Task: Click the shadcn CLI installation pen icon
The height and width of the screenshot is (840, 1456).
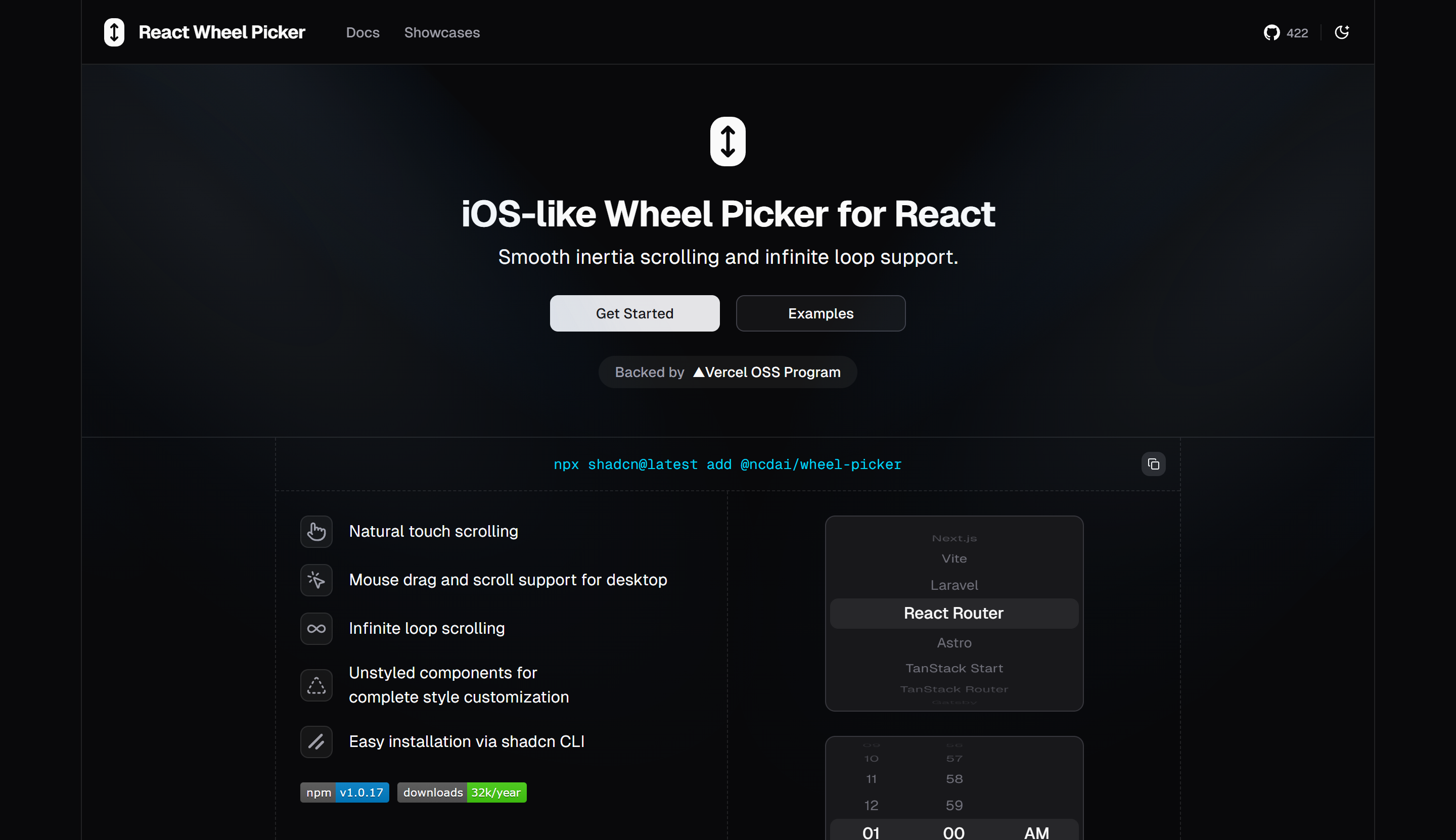Action: [316, 741]
